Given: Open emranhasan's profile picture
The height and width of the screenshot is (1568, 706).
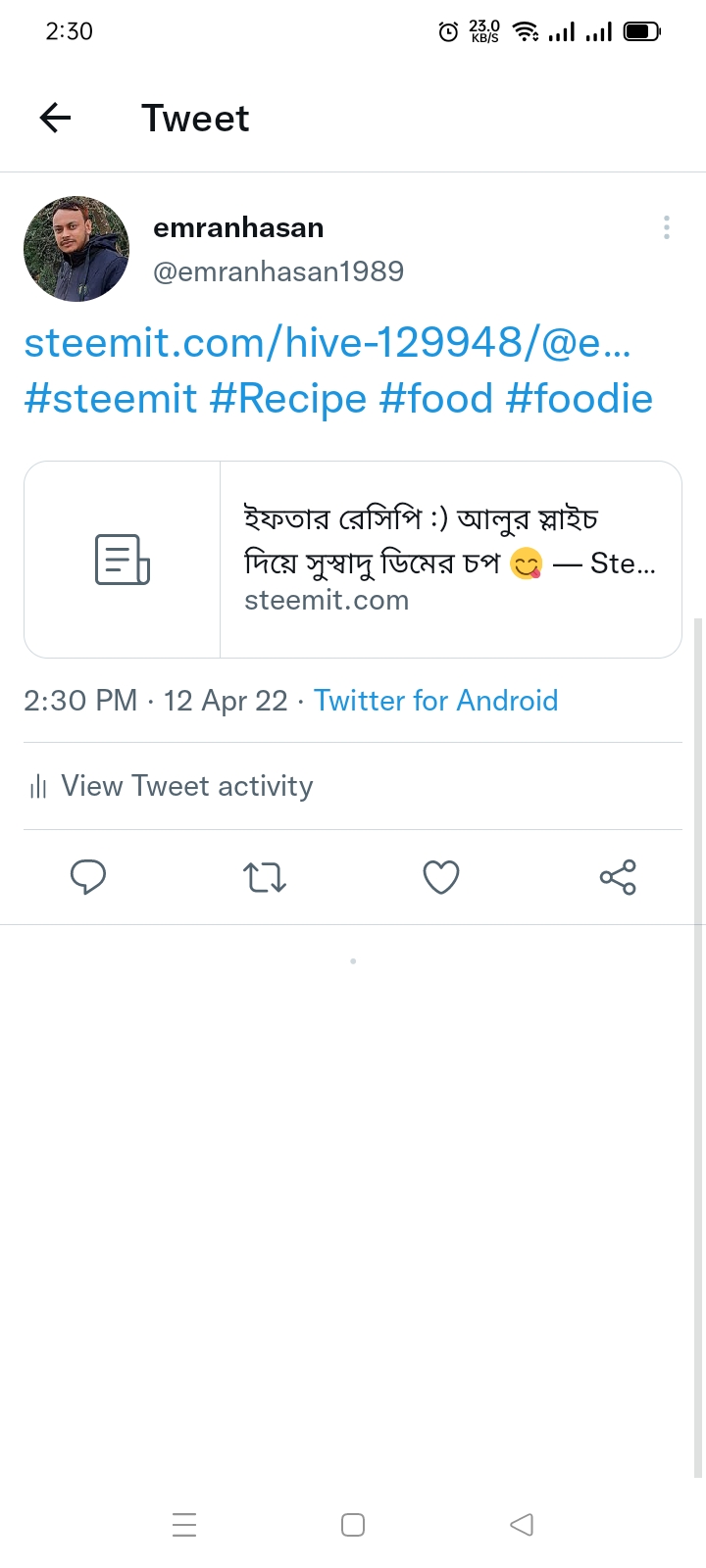Looking at the screenshot, I should [76, 249].
